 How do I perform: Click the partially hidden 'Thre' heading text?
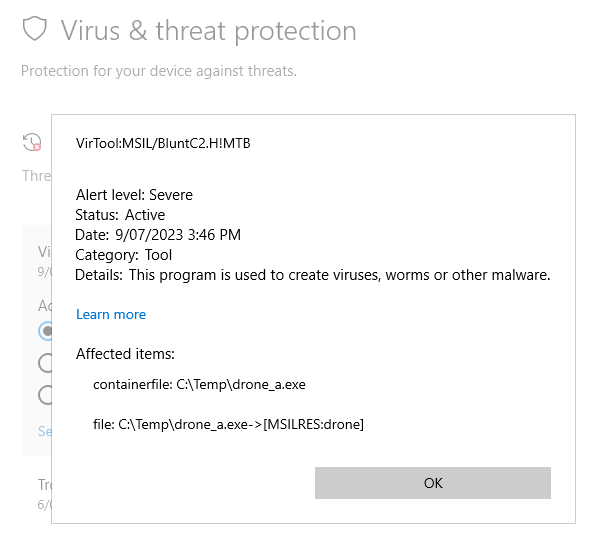pos(37,176)
